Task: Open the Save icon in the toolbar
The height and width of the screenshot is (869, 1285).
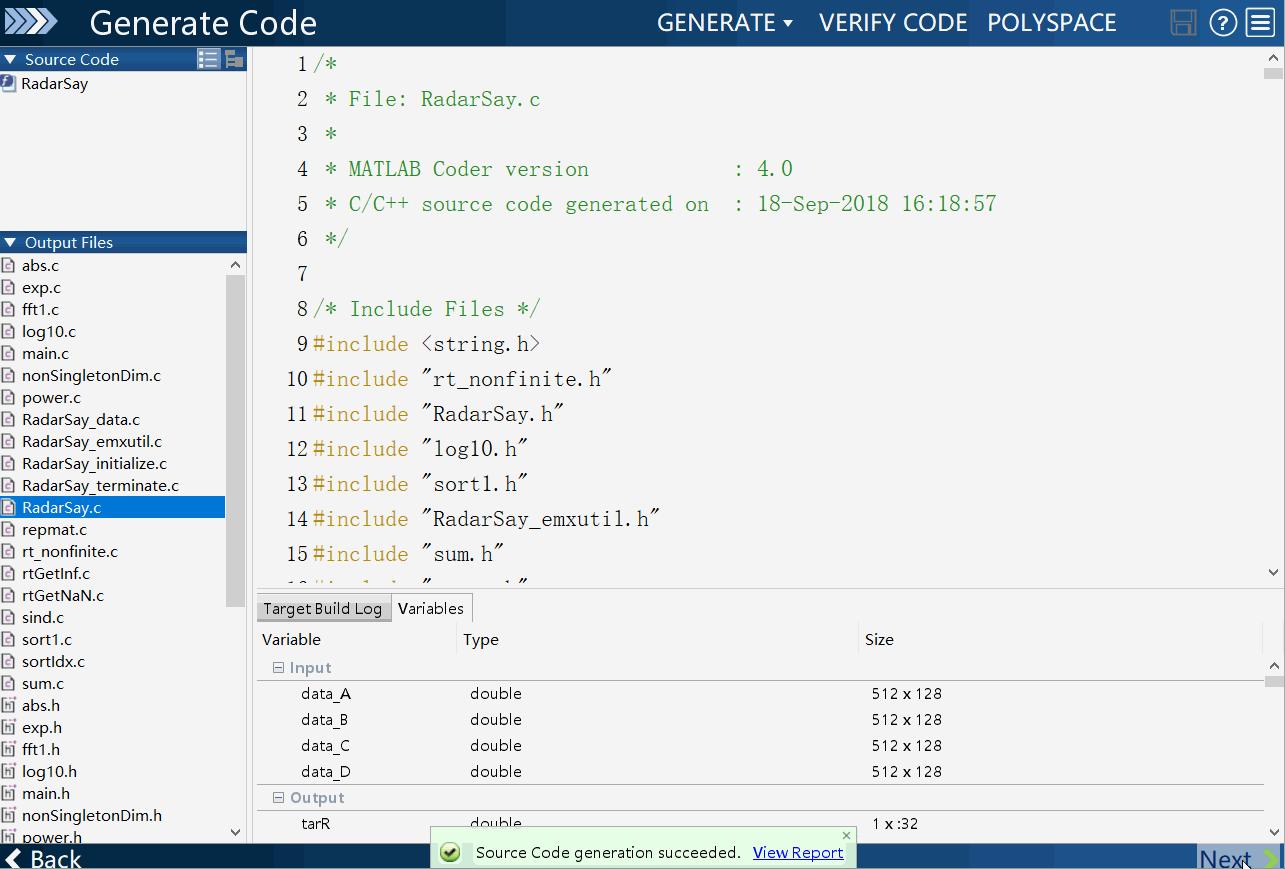Action: click(1182, 22)
